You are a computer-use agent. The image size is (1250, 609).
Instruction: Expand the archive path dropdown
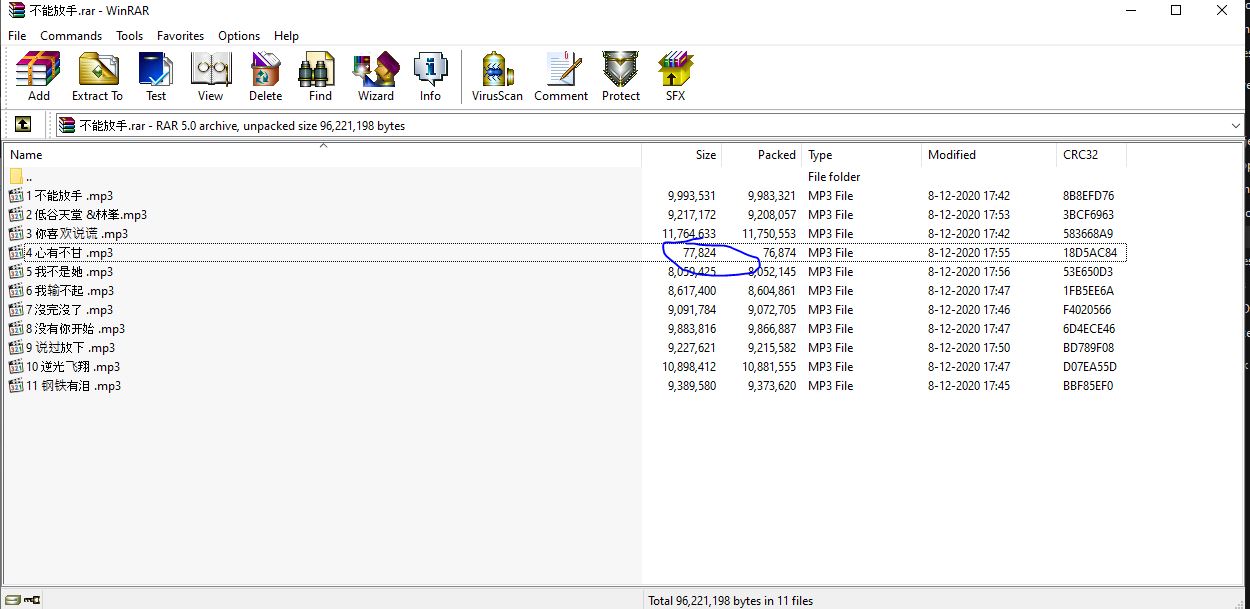tap(1236, 126)
